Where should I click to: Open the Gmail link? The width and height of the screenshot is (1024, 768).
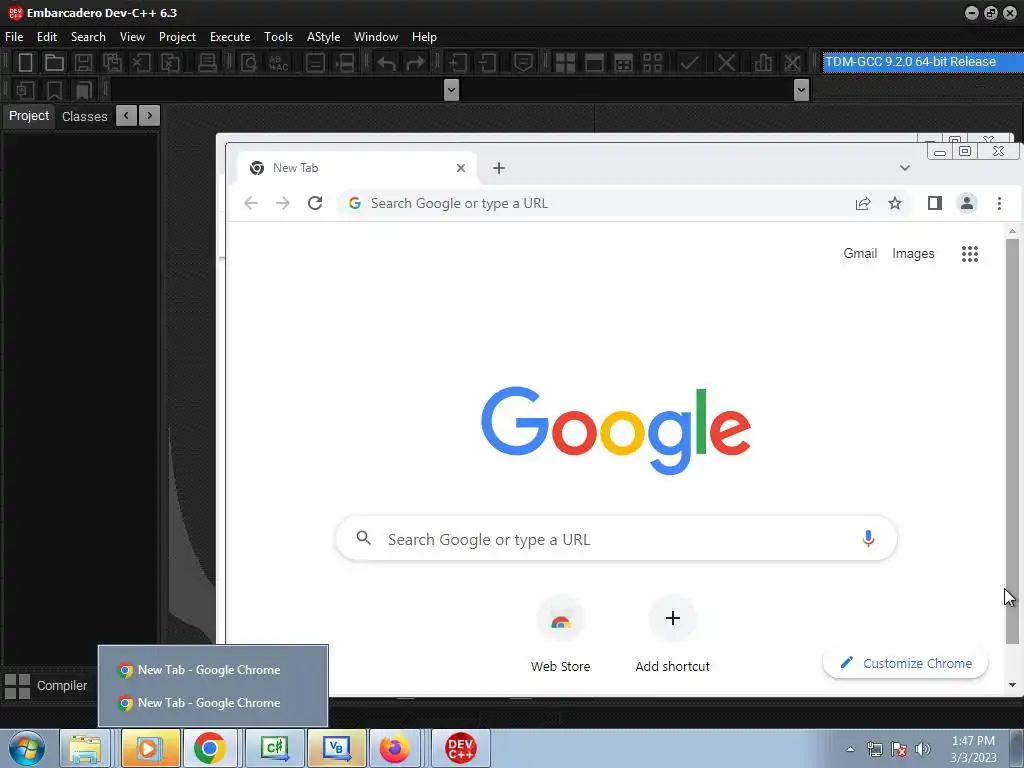pos(859,253)
